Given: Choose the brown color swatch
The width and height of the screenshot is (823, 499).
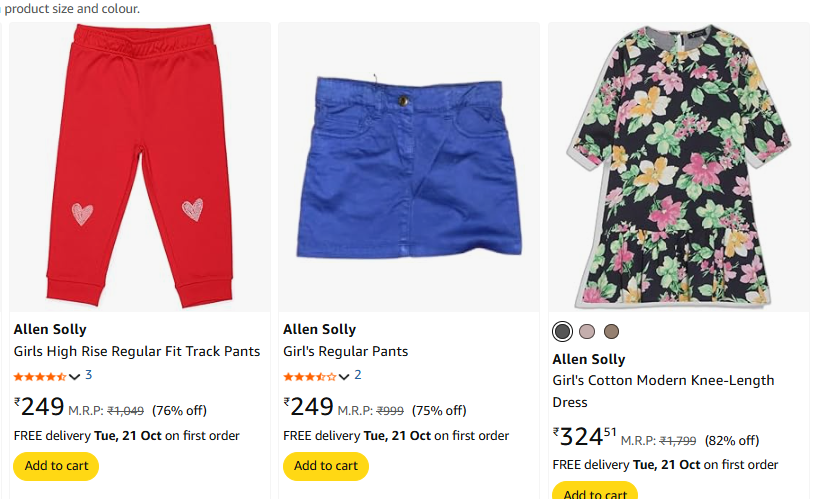Looking at the screenshot, I should point(611,331).
